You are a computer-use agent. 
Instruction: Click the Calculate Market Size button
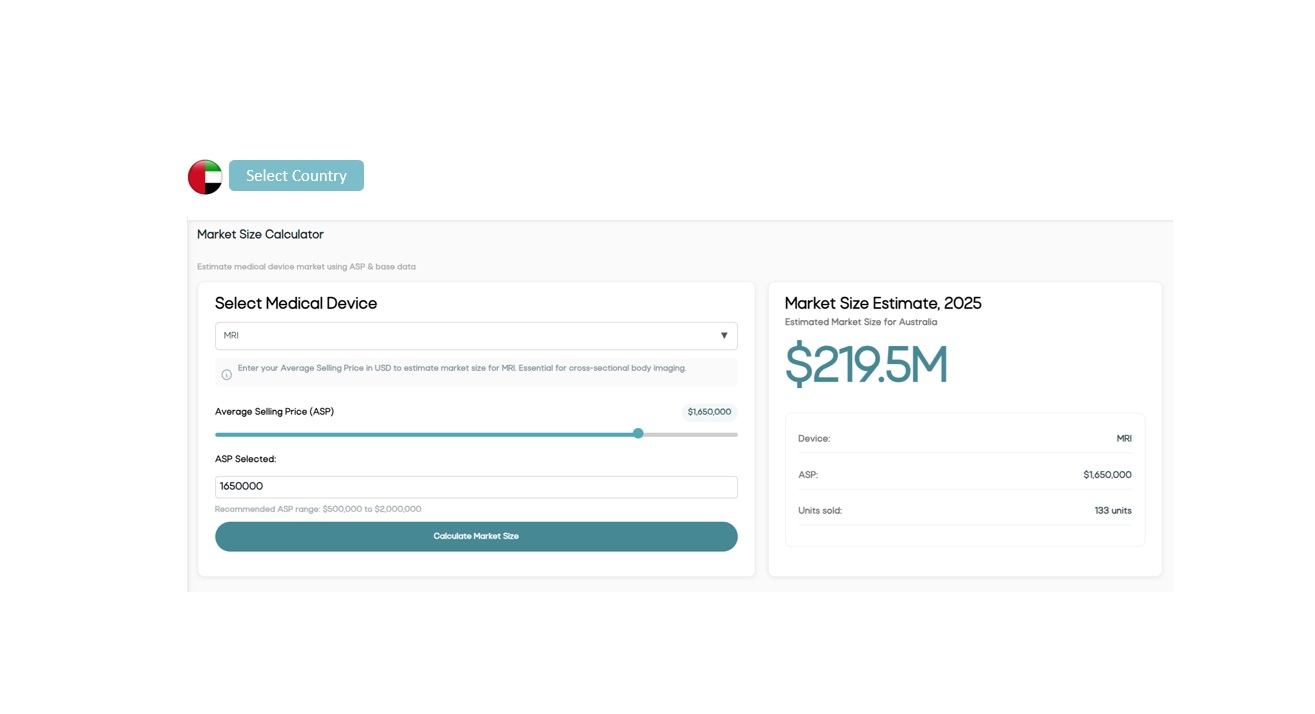tap(476, 536)
